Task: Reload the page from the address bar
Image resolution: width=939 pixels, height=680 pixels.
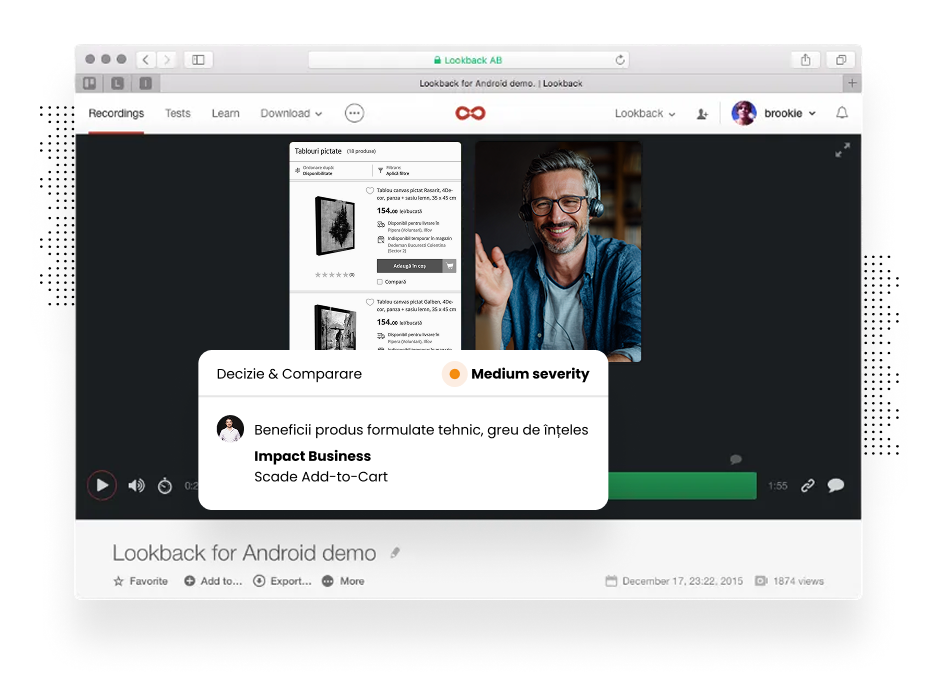Action: coord(620,60)
